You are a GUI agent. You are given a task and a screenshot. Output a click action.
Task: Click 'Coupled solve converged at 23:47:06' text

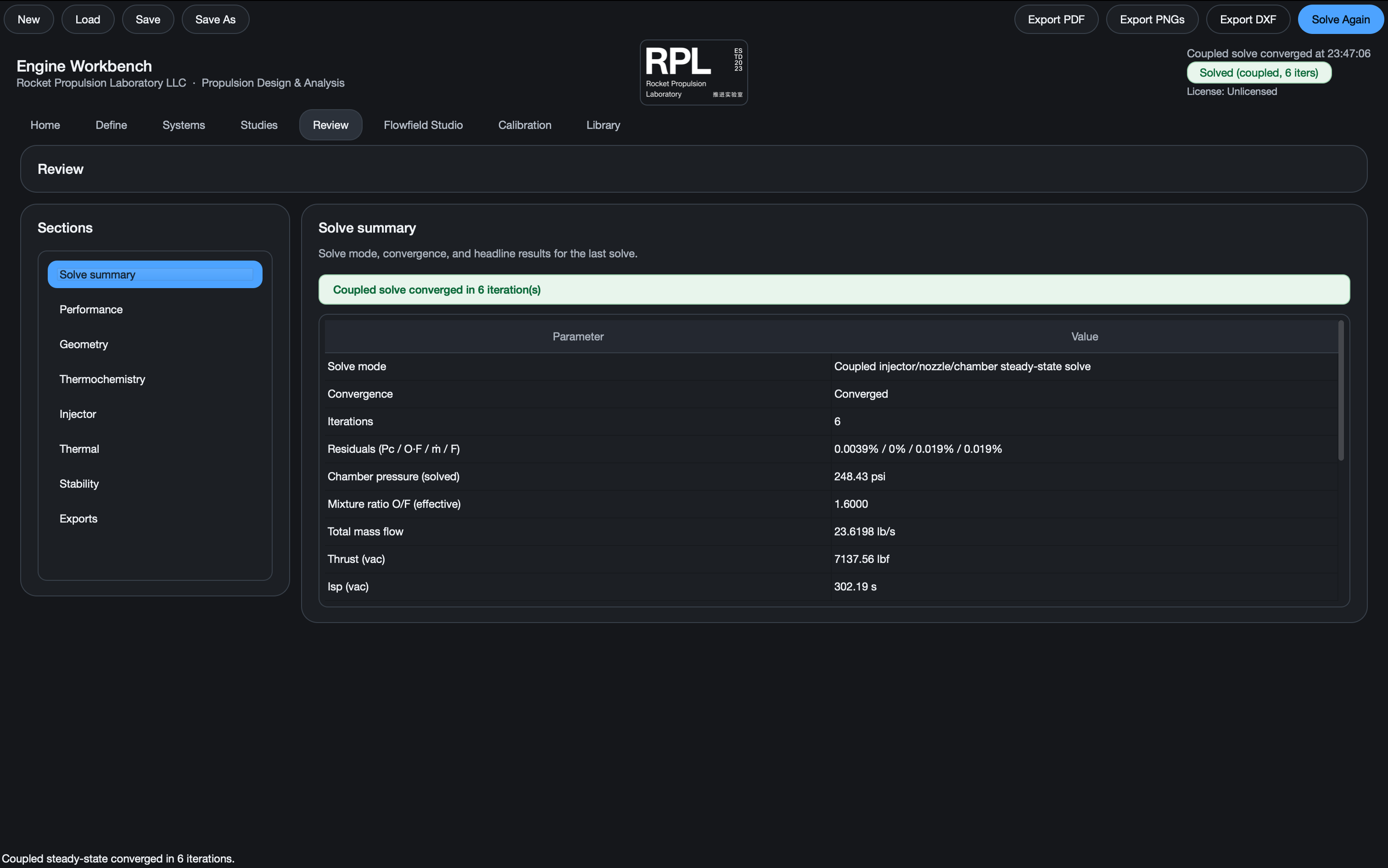1278,53
